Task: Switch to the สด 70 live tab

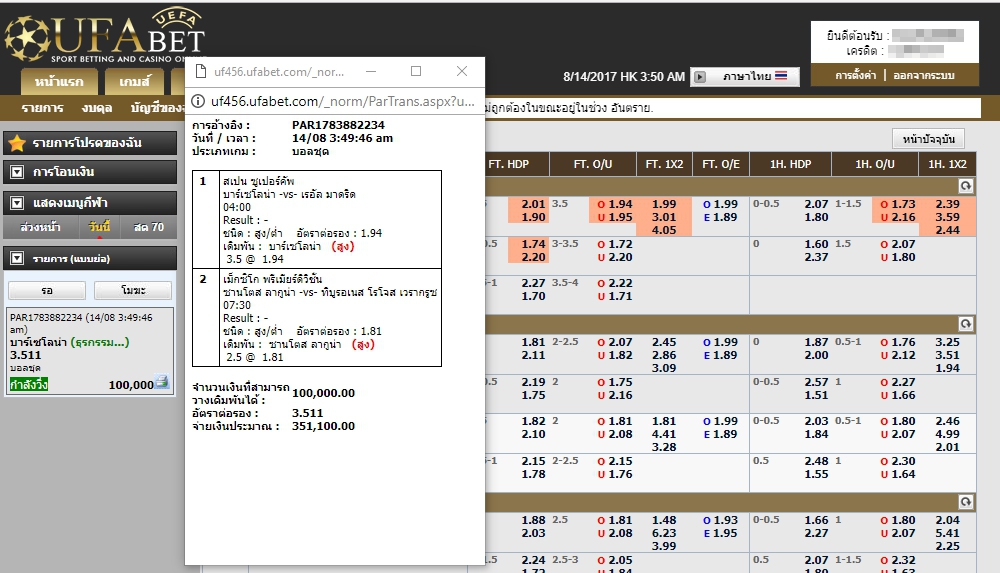Action: coord(149,227)
